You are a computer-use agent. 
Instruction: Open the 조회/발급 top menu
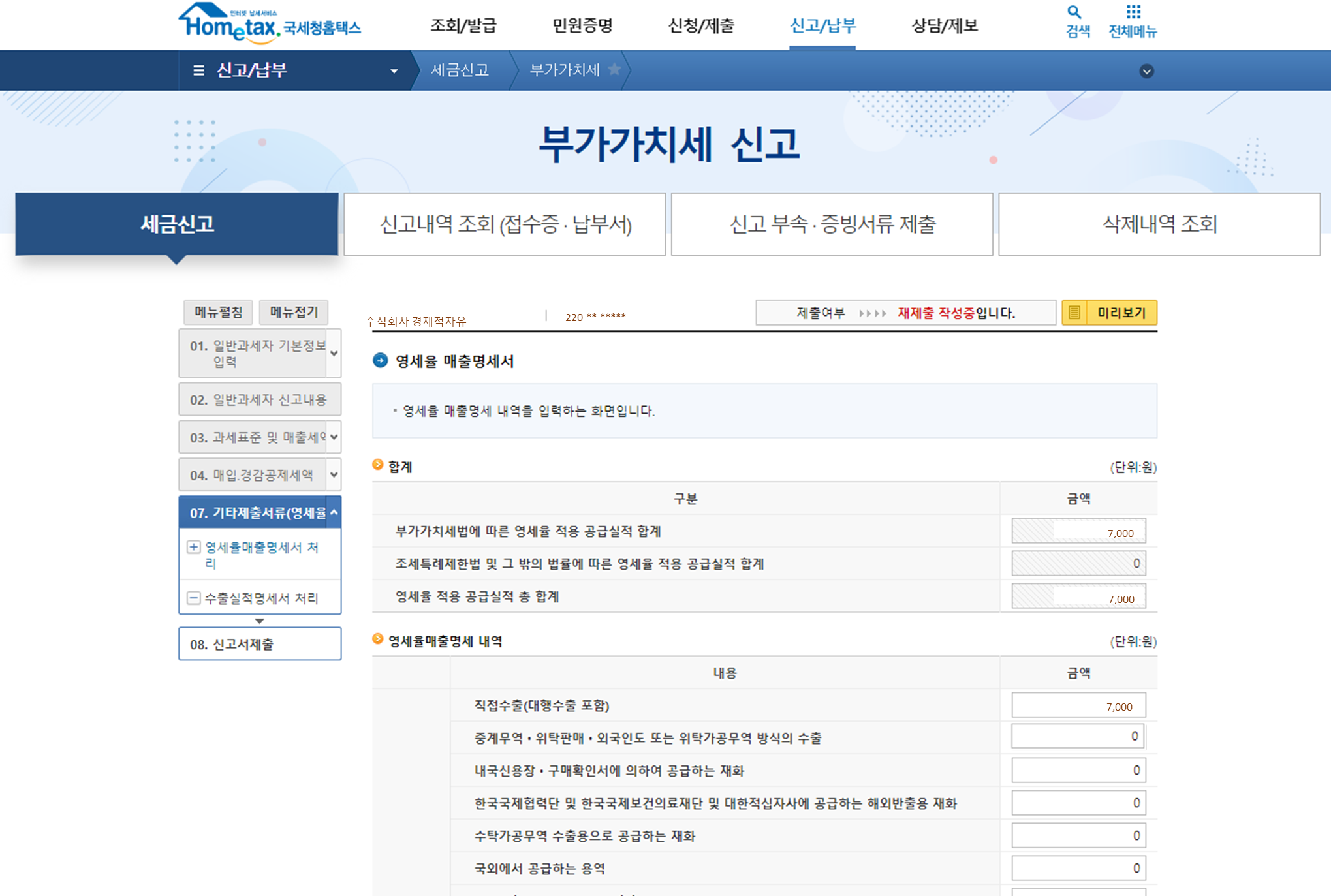tap(463, 25)
